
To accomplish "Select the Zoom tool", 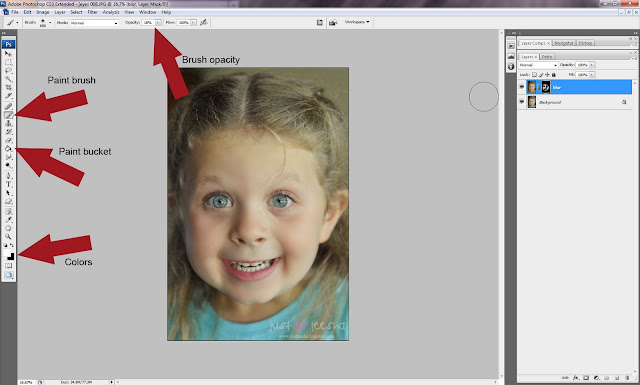I will click(8, 237).
